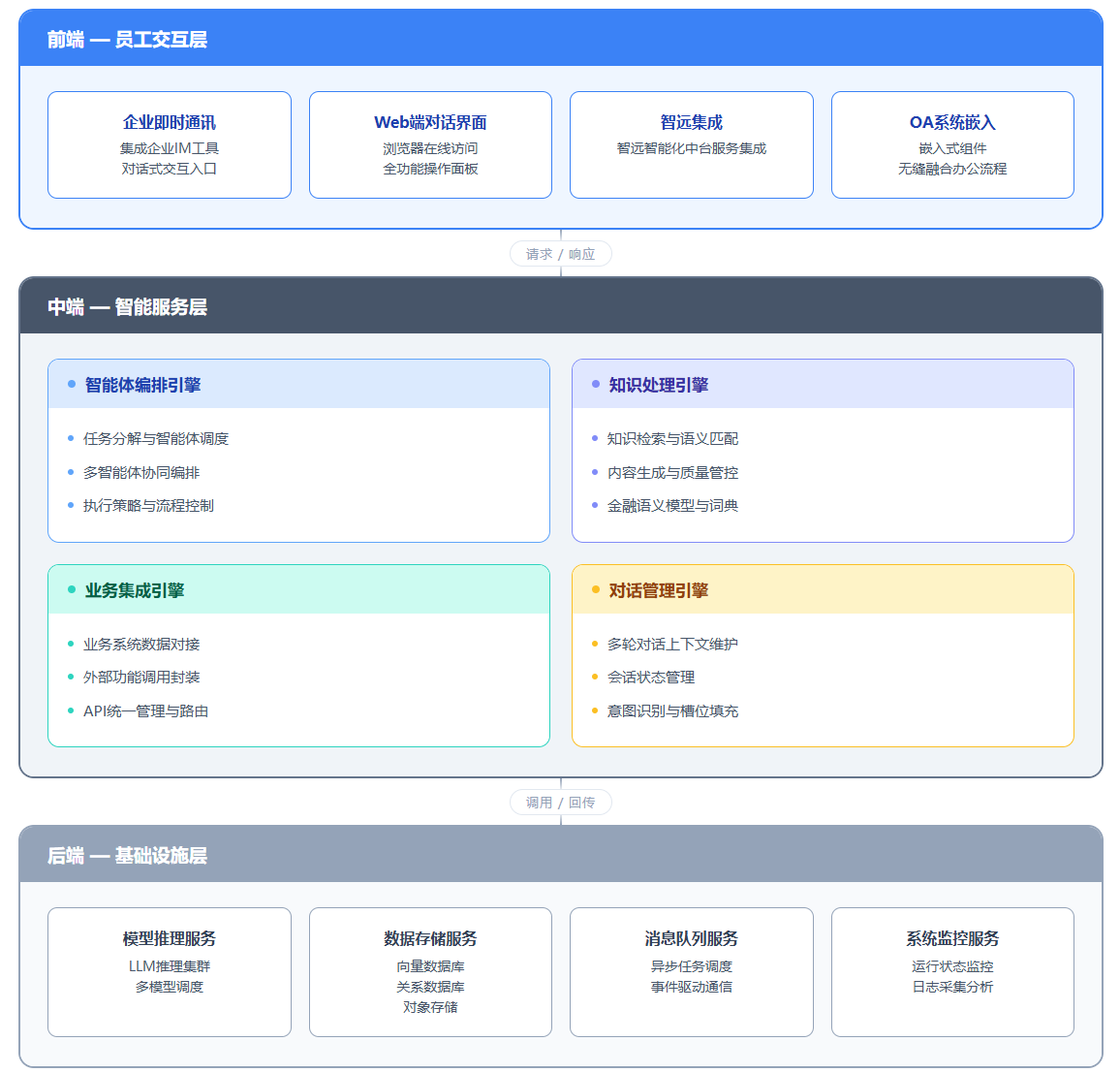Select the 企业即时通讯 card title
This screenshot has width=1120, height=1073.
pos(170,122)
